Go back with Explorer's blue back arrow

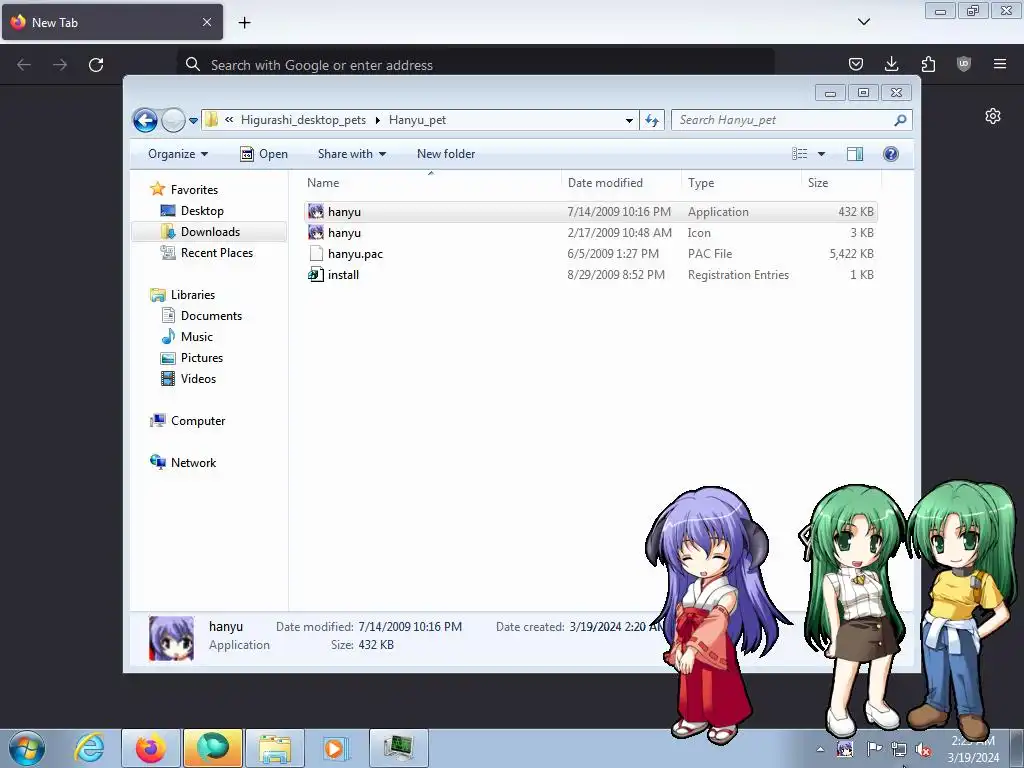[145, 120]
